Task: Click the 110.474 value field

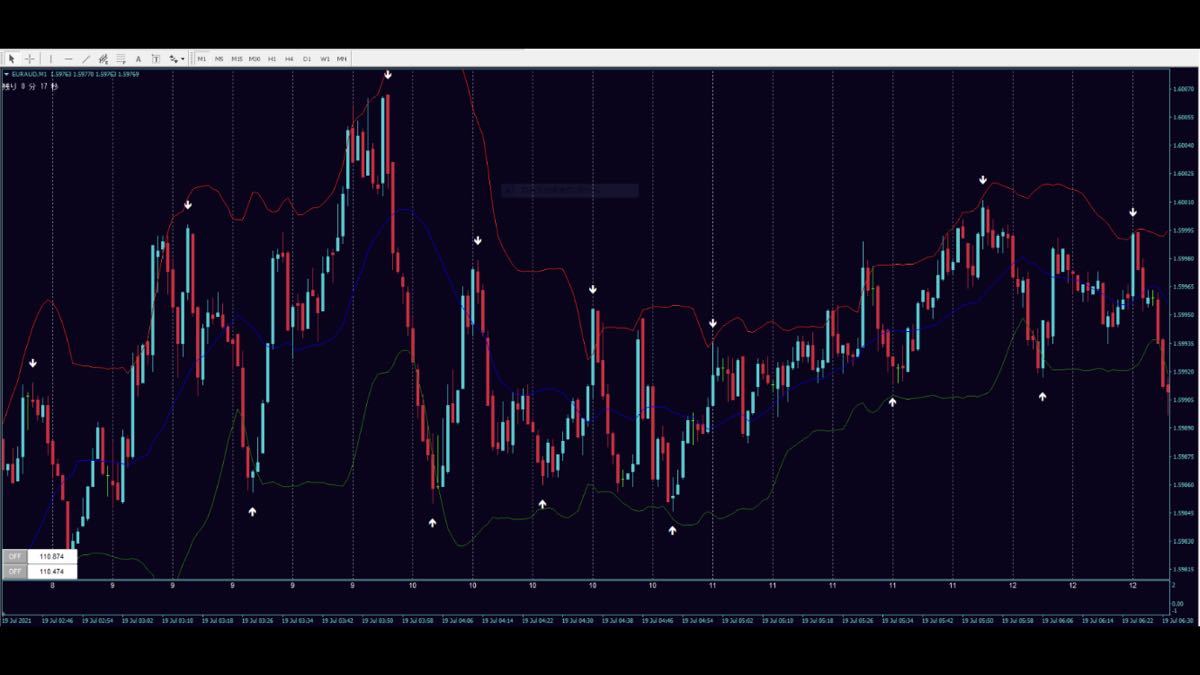Action: tap(52, 571)
